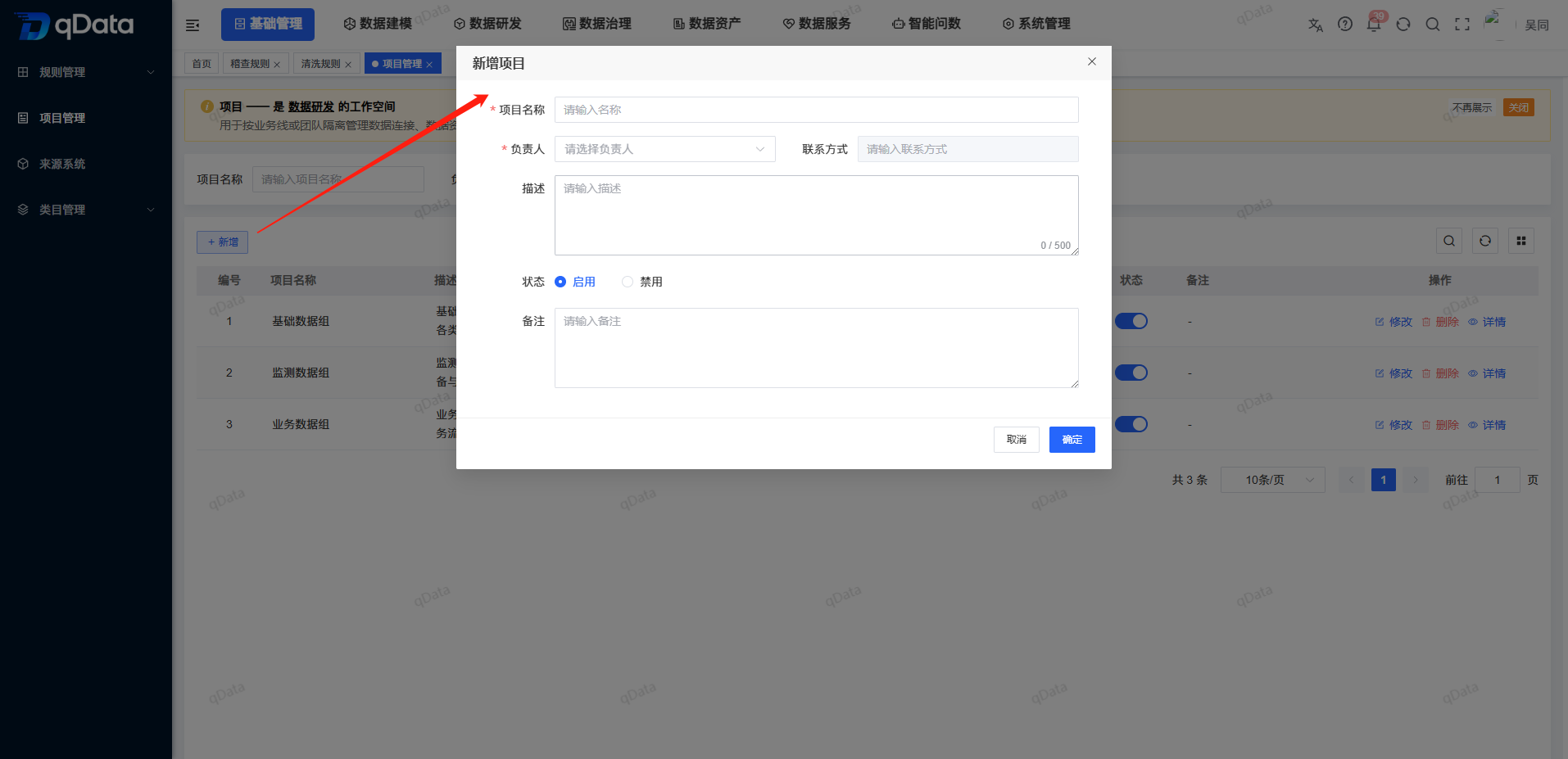This screenshot has width=1568, height=759.
Task: Open the column display grid icon
Action: click(x=1521, y=241)
